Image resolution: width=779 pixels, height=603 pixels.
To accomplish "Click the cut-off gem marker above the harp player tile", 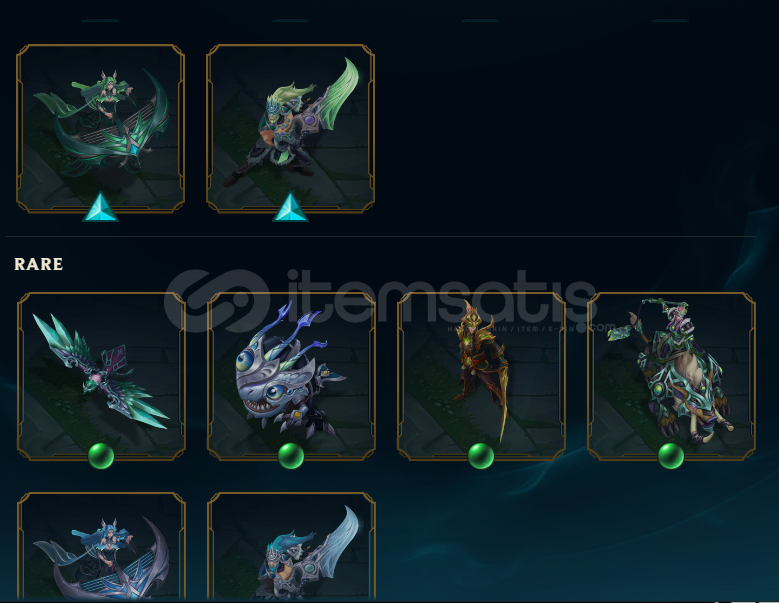I will click(100, 20).
